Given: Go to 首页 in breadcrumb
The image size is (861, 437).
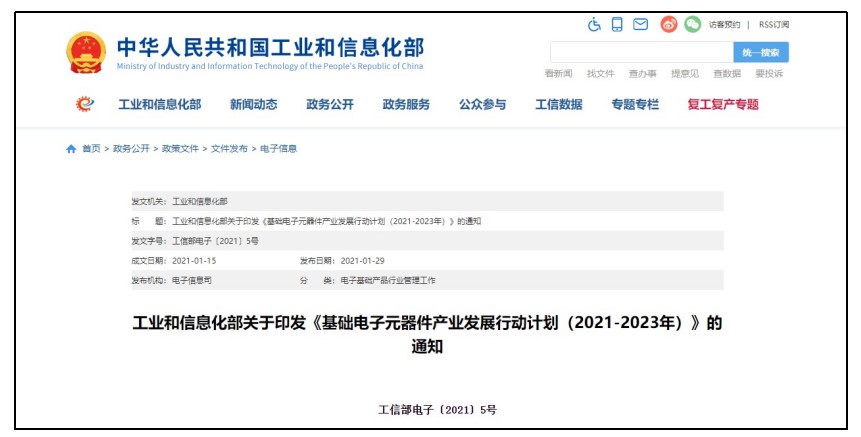Looking at the screenshot, I should click(91, 149).
